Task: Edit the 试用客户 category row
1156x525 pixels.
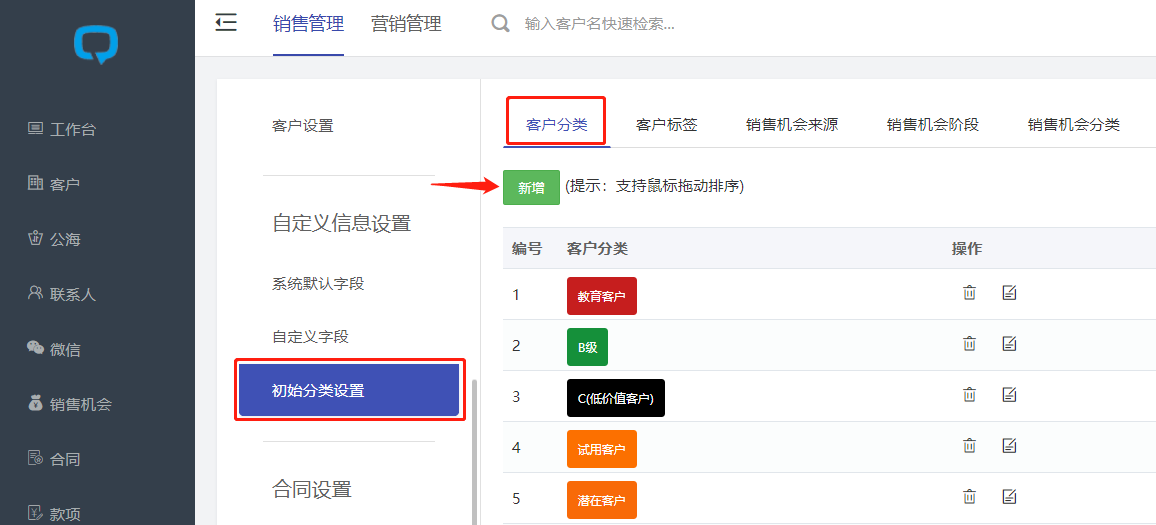Action: pyautogui.click(x=1009, y=445)
